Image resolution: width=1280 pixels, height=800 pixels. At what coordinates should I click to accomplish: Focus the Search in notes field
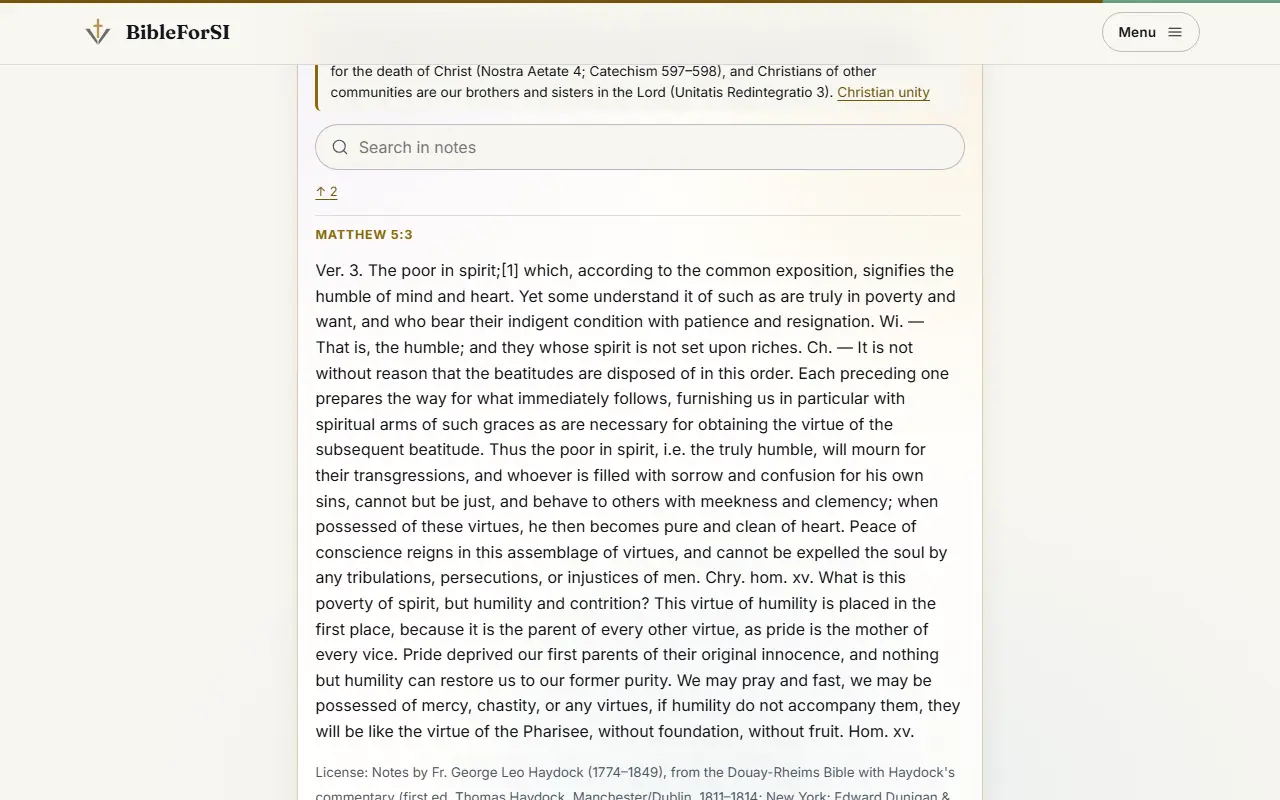(x=639, y=147)
